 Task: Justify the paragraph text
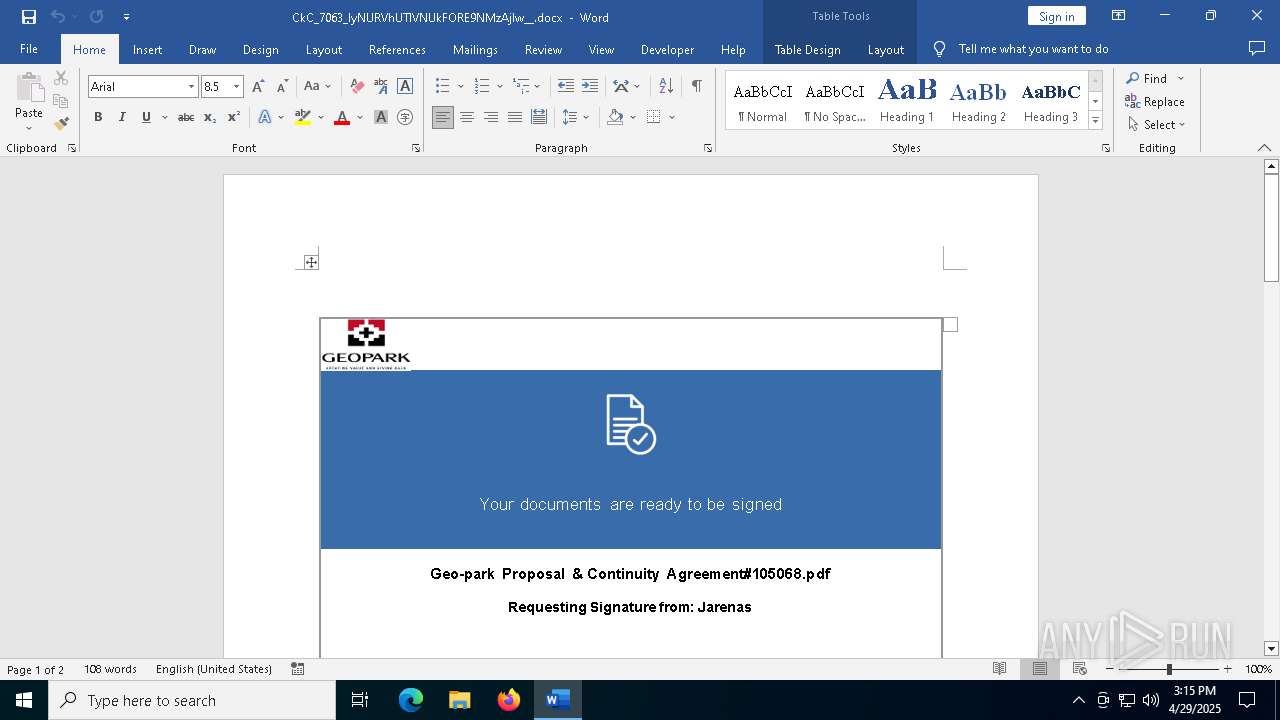click(515, 117)
